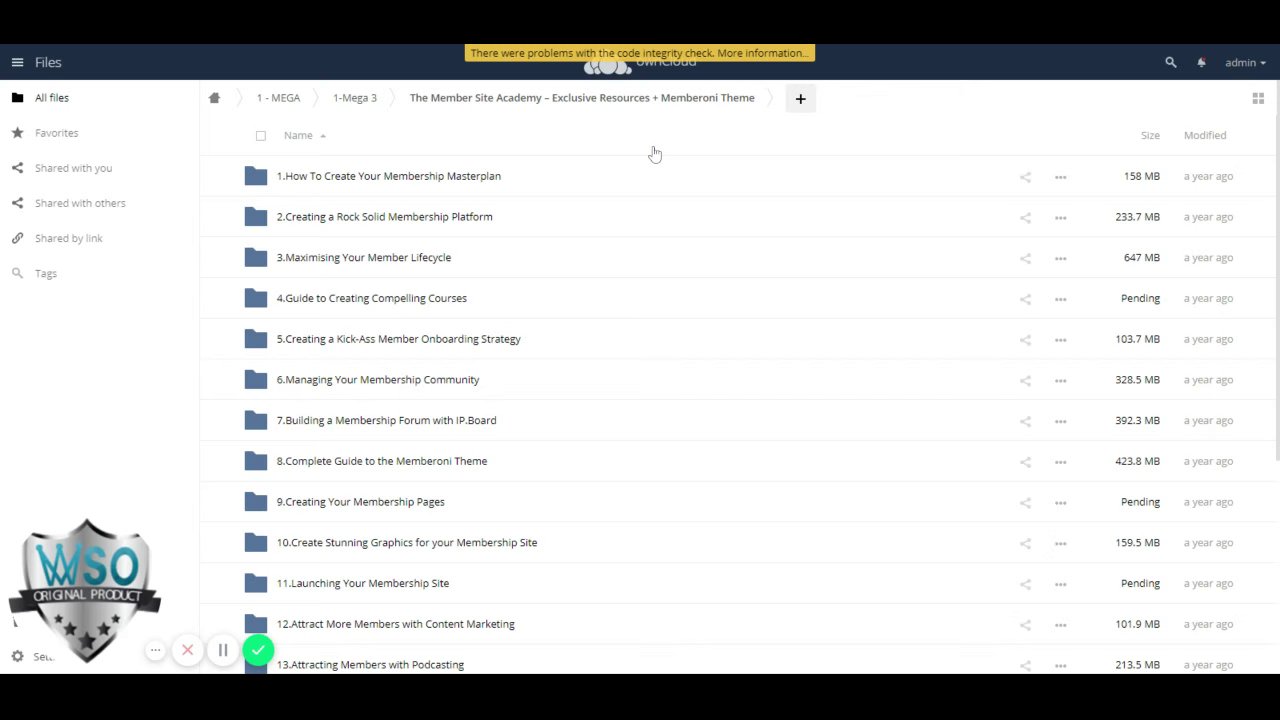Open more actions for 5.Creating a Kick-Ass Member

[1060, 340]
